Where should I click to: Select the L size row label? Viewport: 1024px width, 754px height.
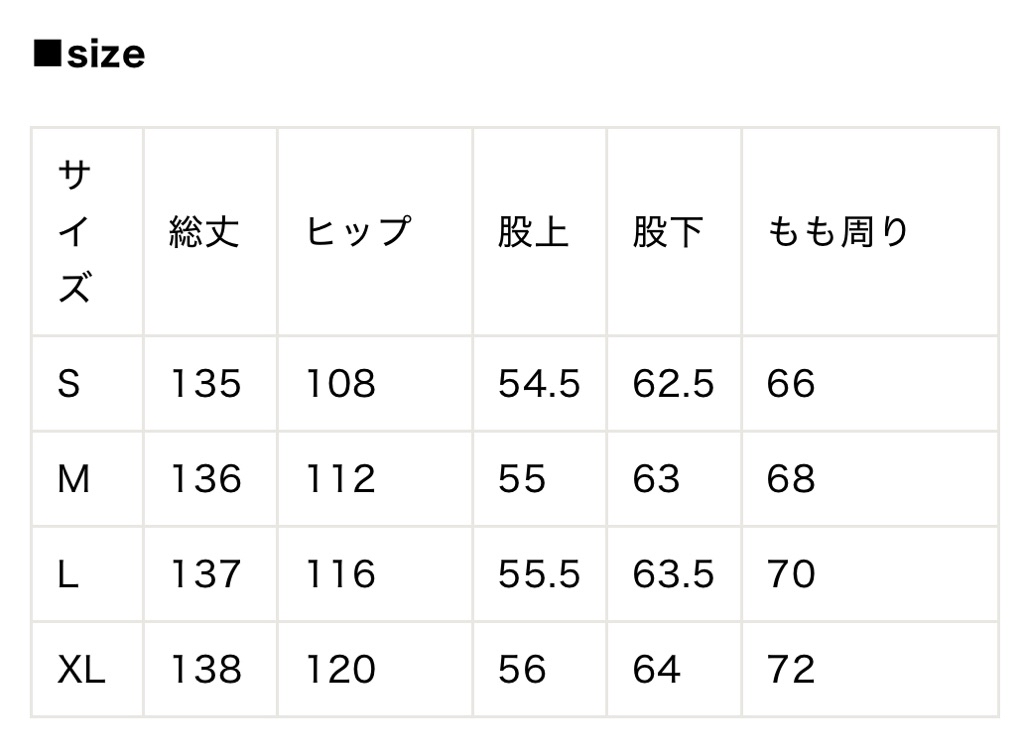coord(67,574)
